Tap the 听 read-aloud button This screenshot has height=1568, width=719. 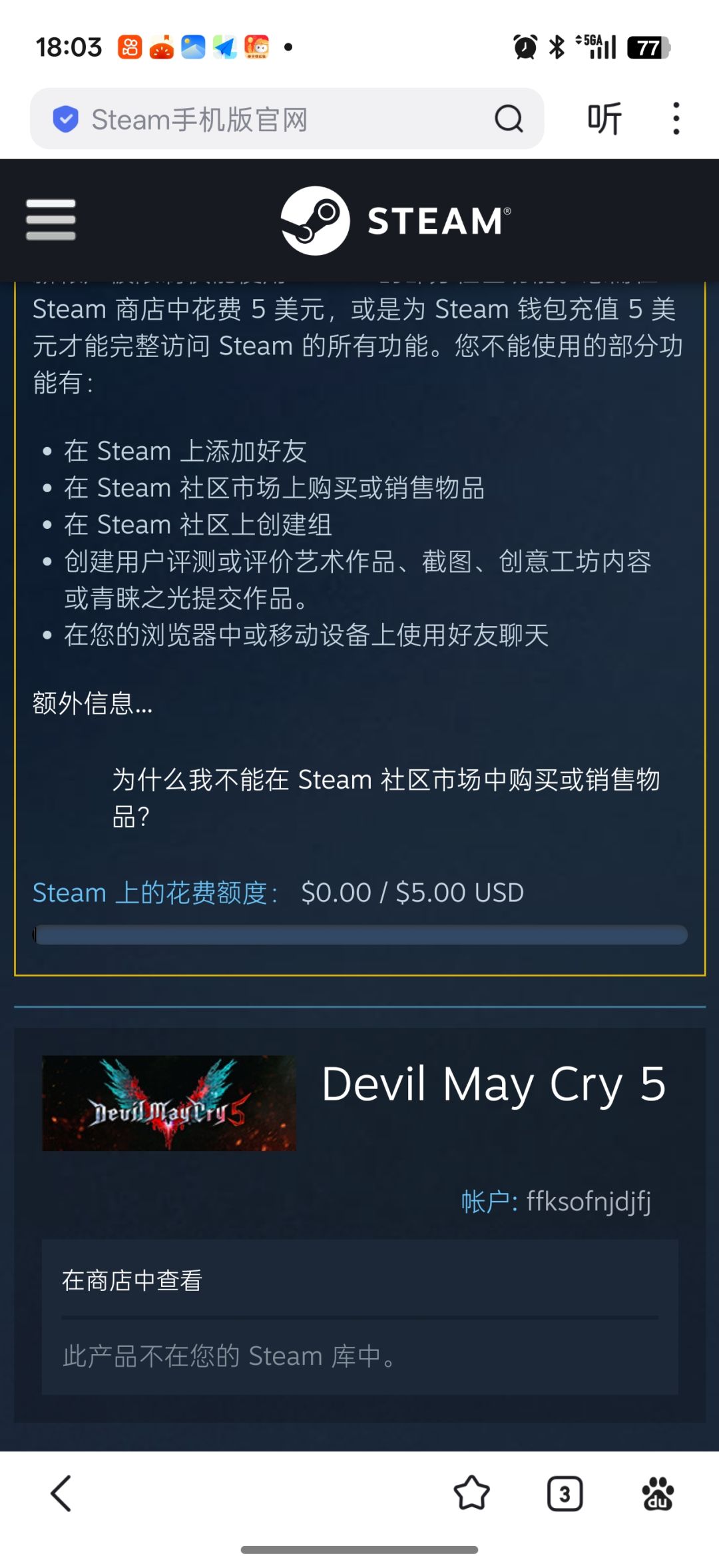[x=604, y=119]
